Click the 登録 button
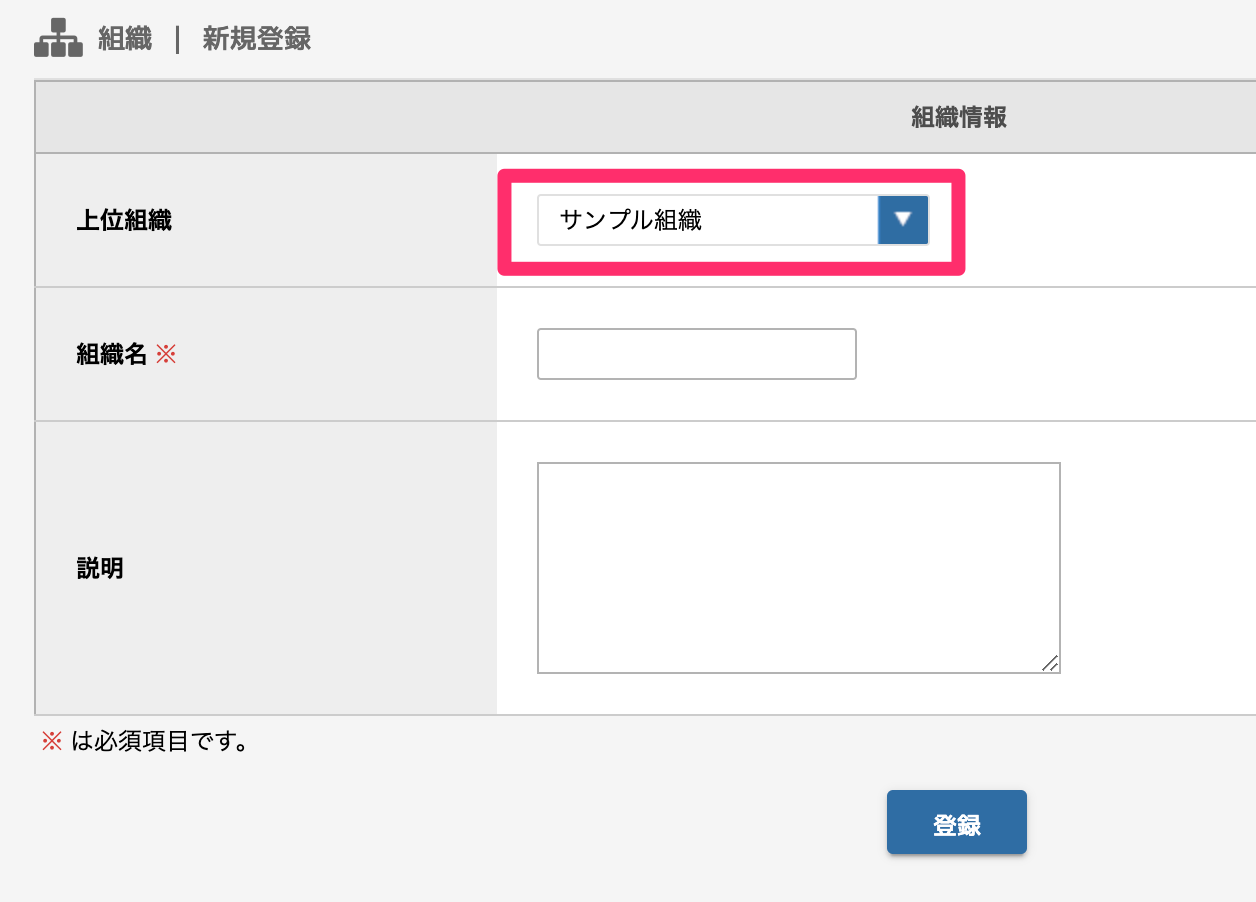The image size is (1256, 902). click(957, 823)
